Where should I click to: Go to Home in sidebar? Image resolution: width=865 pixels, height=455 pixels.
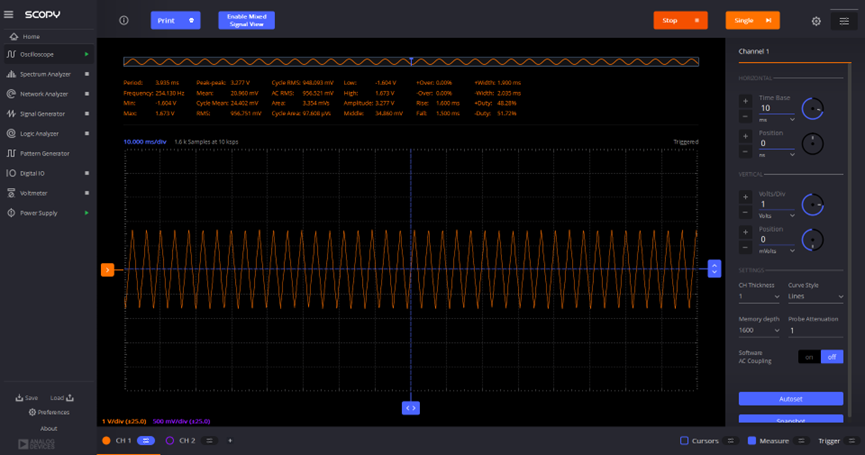pyautogui.click(x=25, y=36)
